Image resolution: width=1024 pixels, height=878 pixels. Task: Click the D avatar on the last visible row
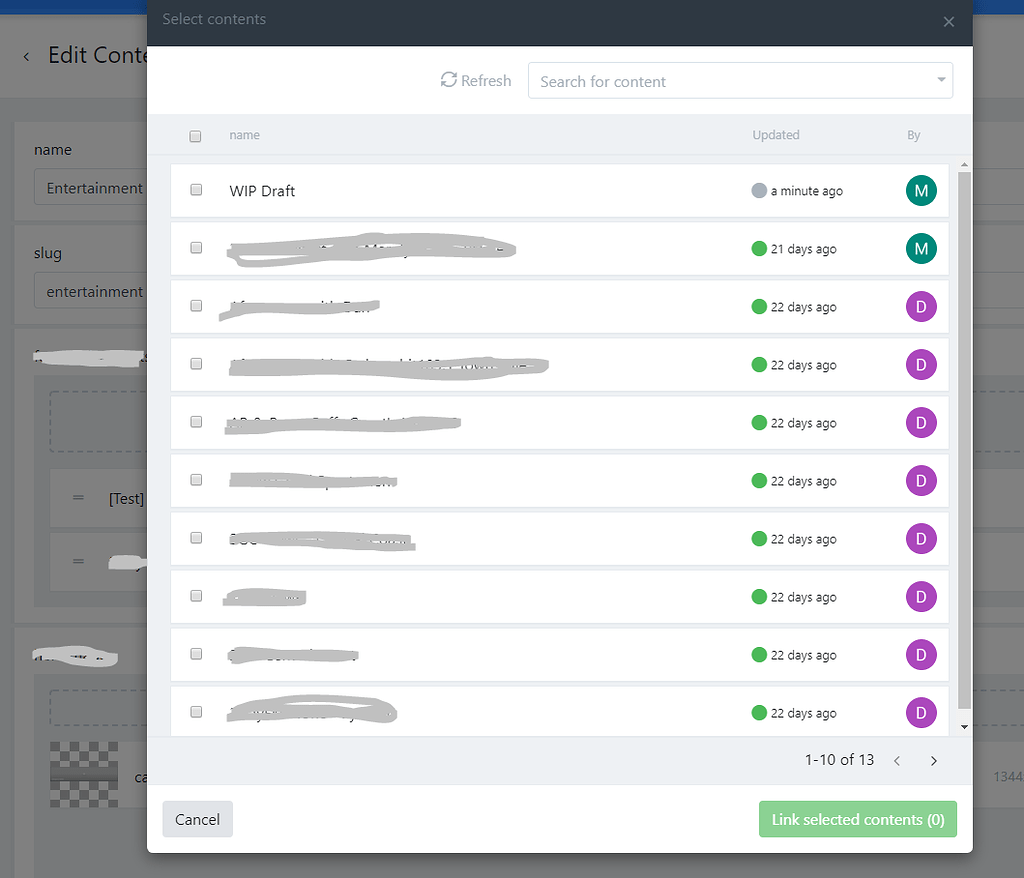tap(921, 713)
